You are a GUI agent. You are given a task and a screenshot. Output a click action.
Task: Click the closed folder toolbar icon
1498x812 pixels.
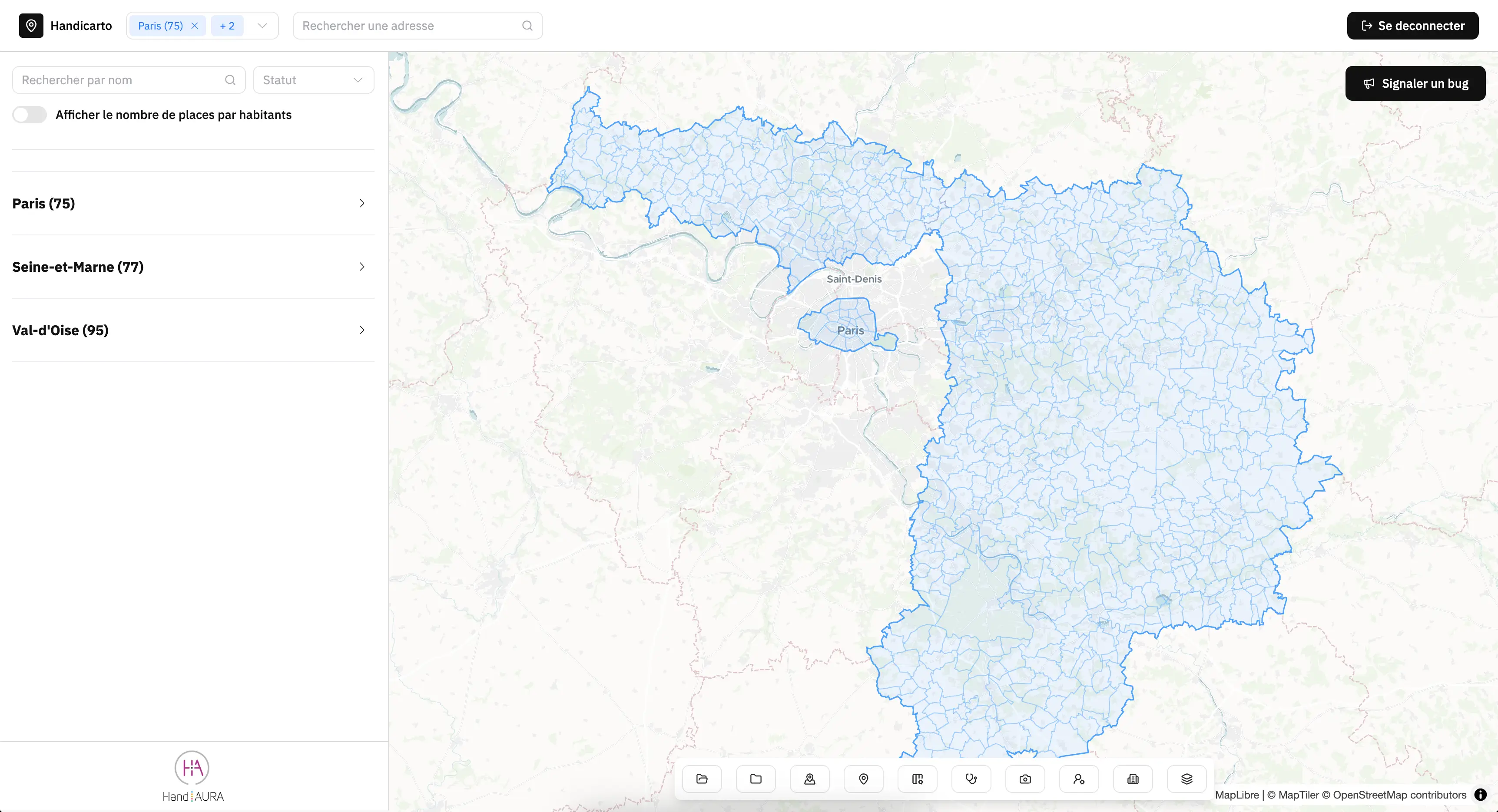tap(756, 779)
